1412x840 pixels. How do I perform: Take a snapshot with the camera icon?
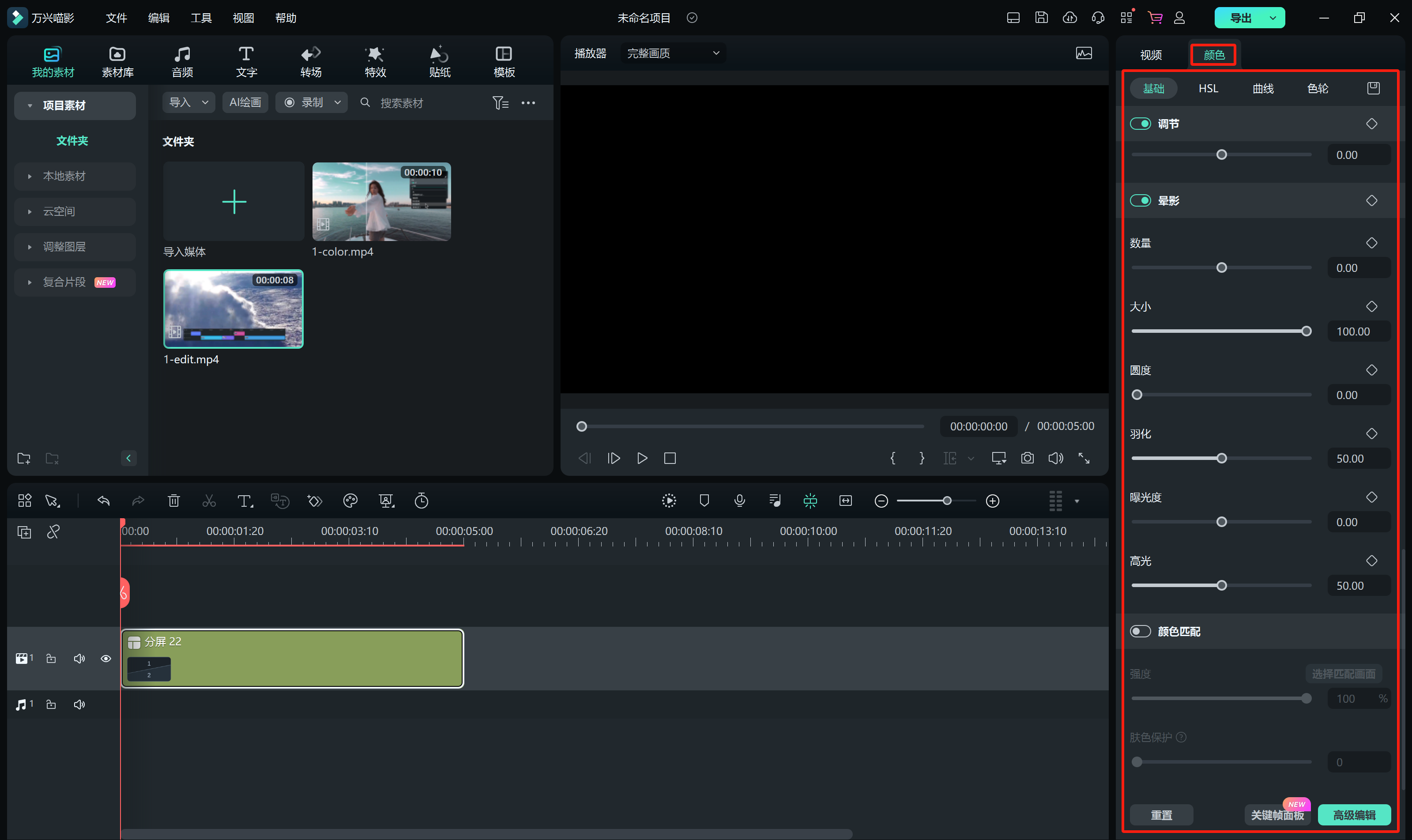tap(1027, 458)
